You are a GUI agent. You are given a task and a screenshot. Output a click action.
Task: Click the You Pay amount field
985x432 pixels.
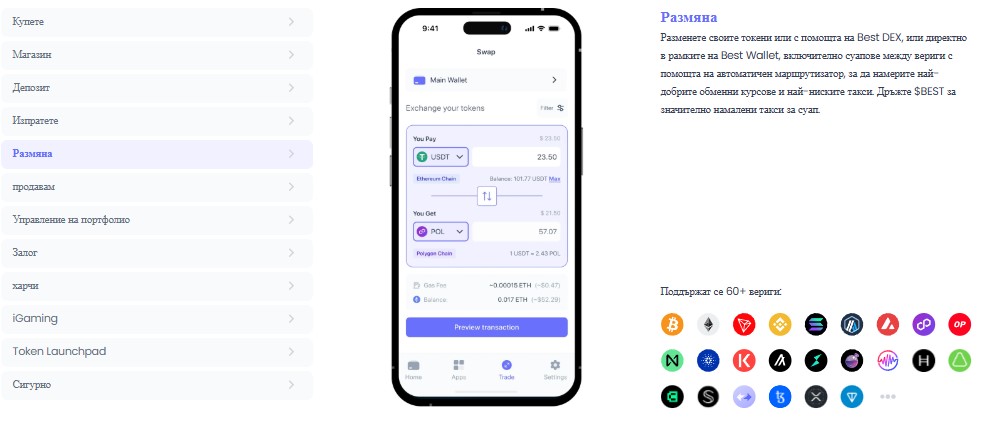tap(516, 157)
